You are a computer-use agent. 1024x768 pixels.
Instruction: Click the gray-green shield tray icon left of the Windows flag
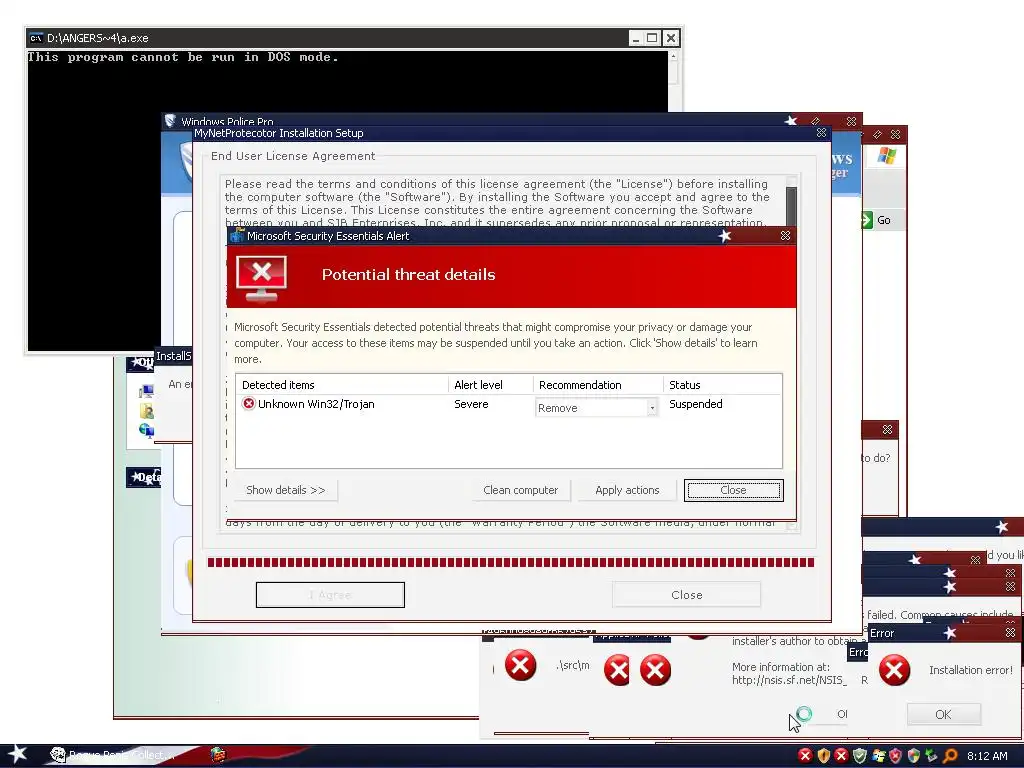pos(860,756)
